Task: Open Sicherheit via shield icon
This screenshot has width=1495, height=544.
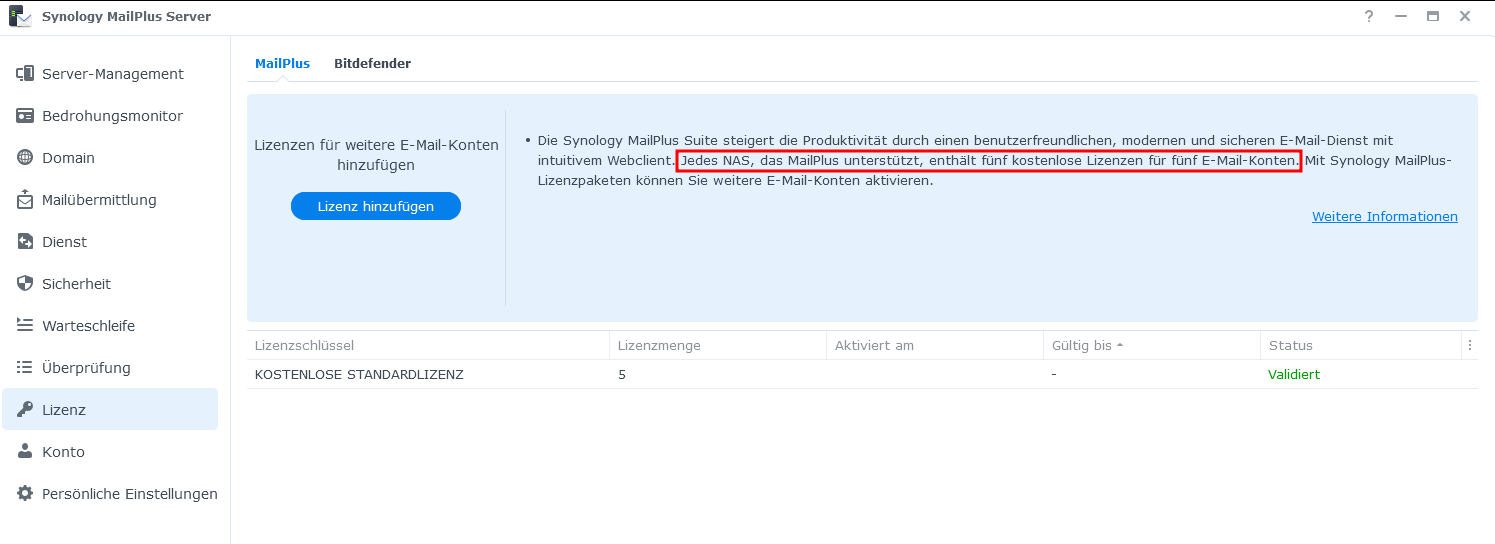Action: point(25,284)
